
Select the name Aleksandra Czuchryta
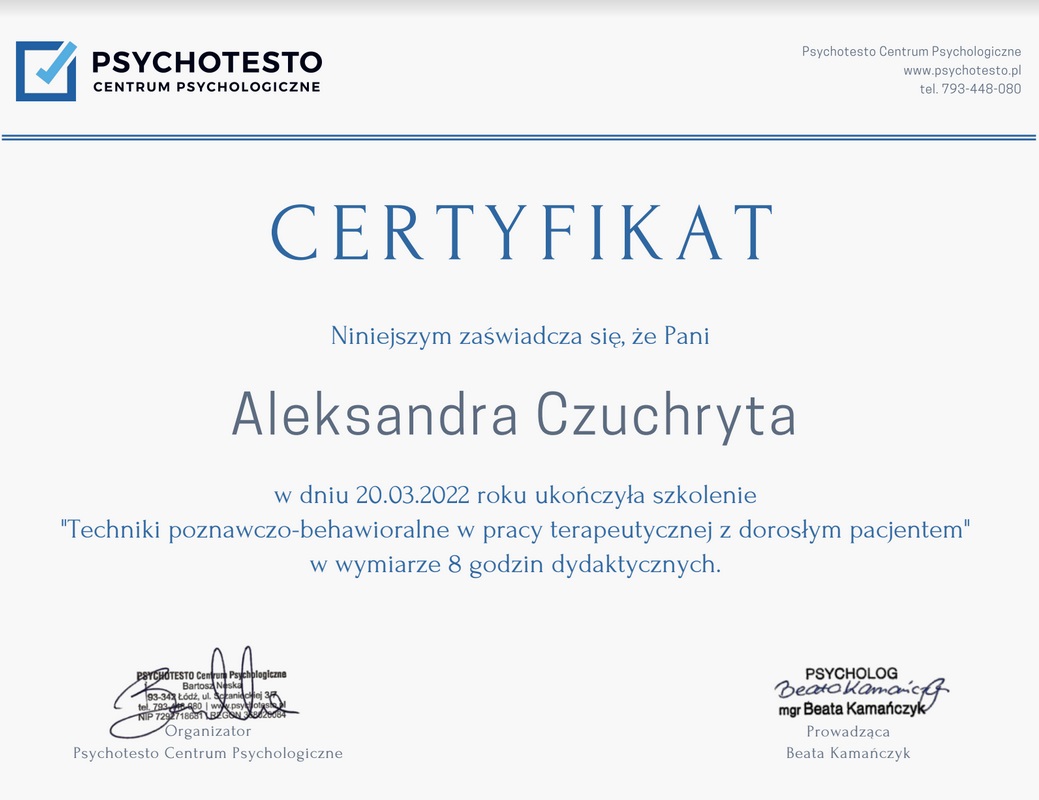click(514, 415)
